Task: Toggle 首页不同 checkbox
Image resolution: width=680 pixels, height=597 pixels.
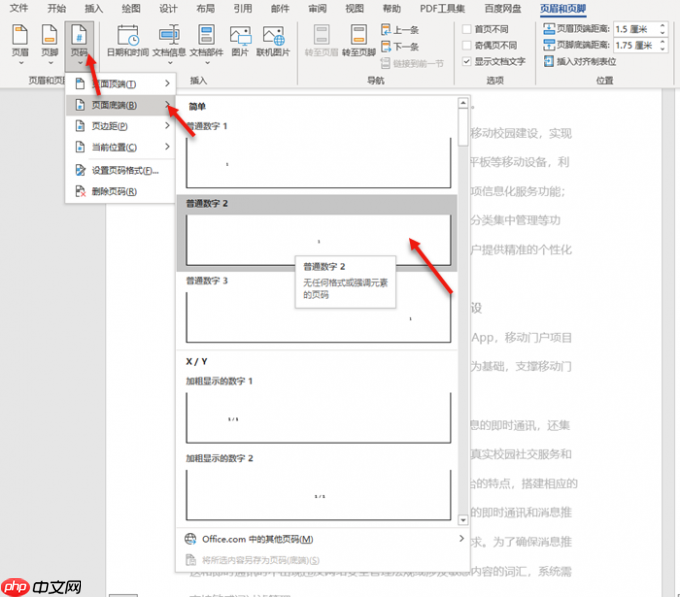Action: point(467,29)
